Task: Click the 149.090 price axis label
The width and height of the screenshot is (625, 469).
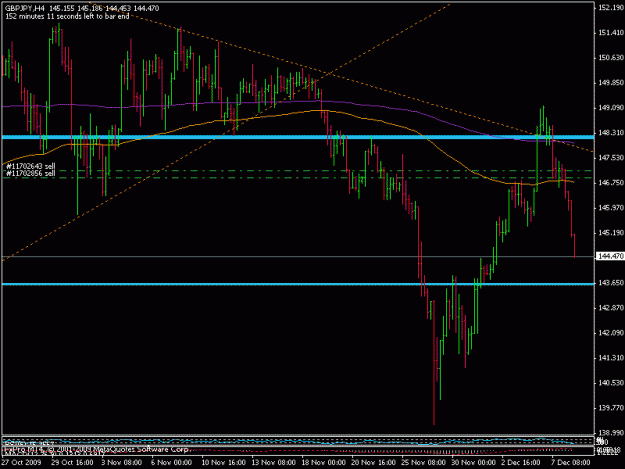Action: tap(611, 108)
